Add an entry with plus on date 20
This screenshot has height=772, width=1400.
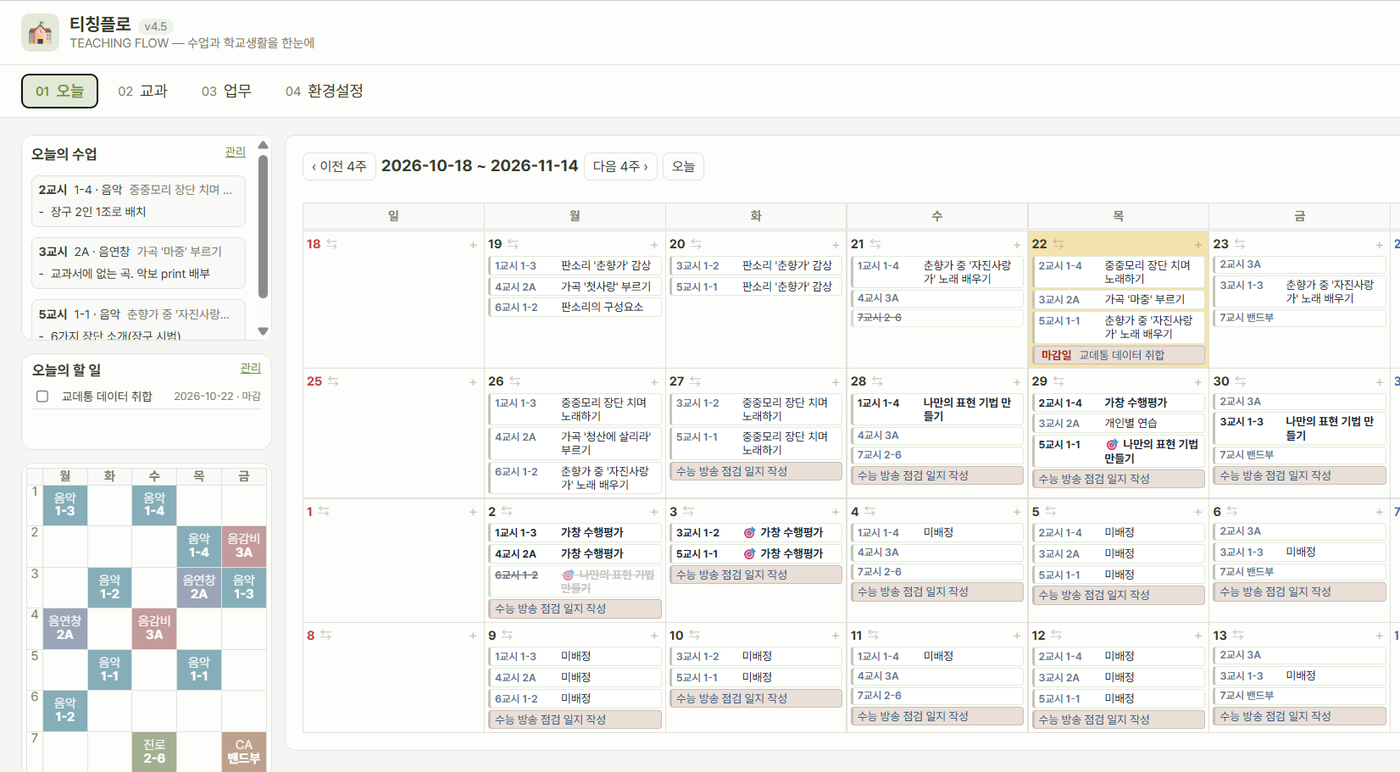click(x=836, y=245)
